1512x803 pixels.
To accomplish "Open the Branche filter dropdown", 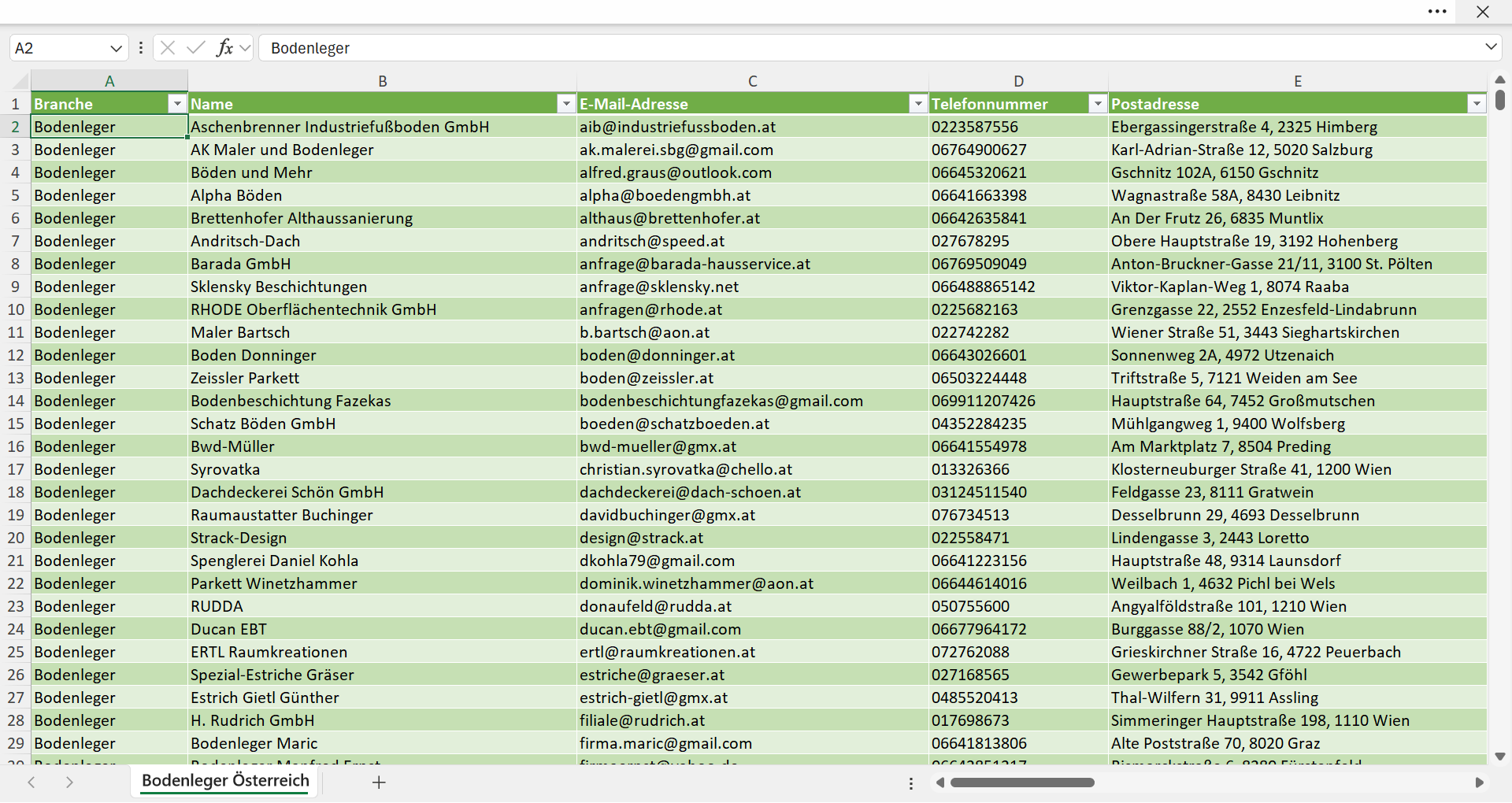I will point(177,104).
